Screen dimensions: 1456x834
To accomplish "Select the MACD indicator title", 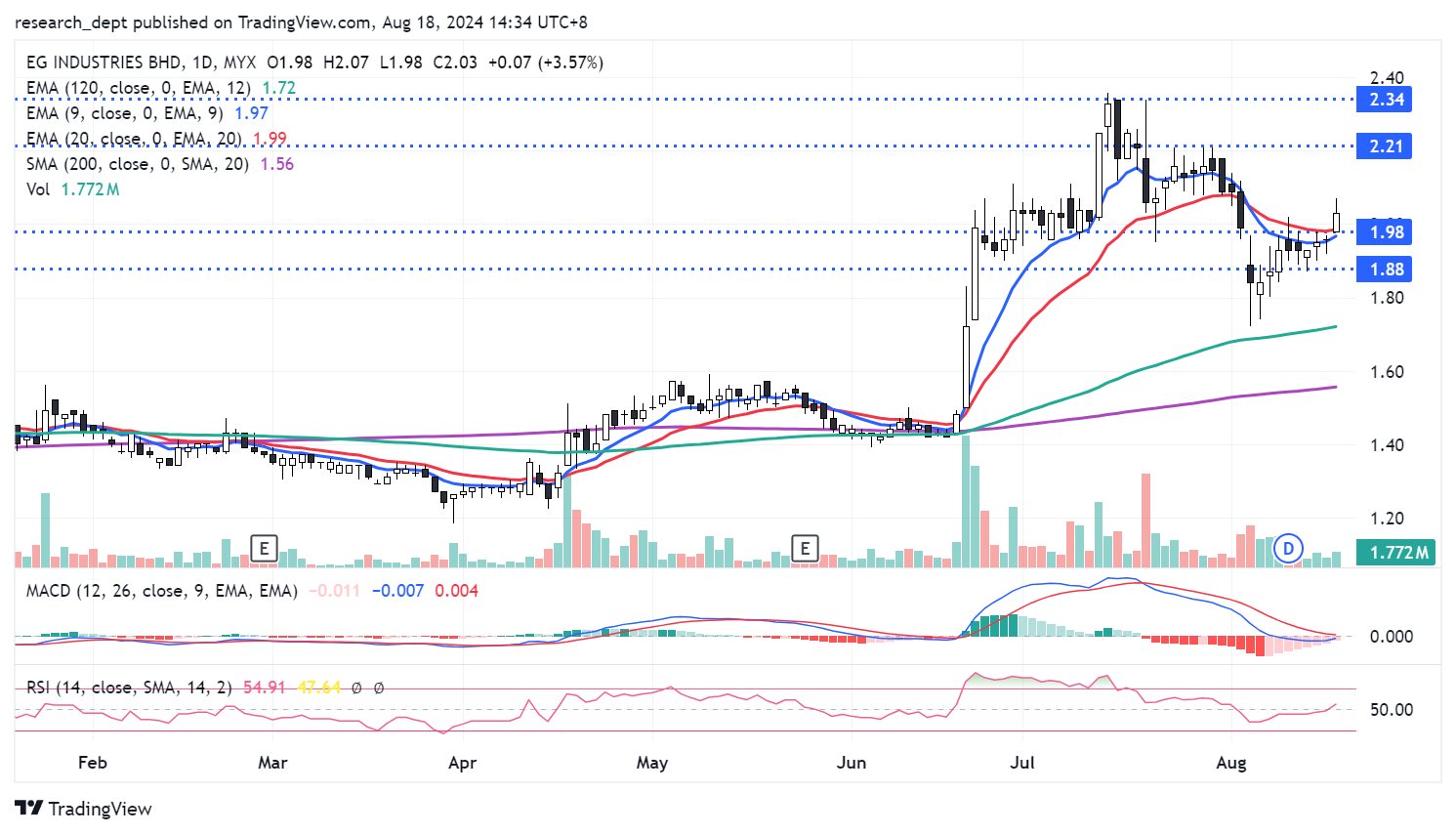I will coord(161,591).
